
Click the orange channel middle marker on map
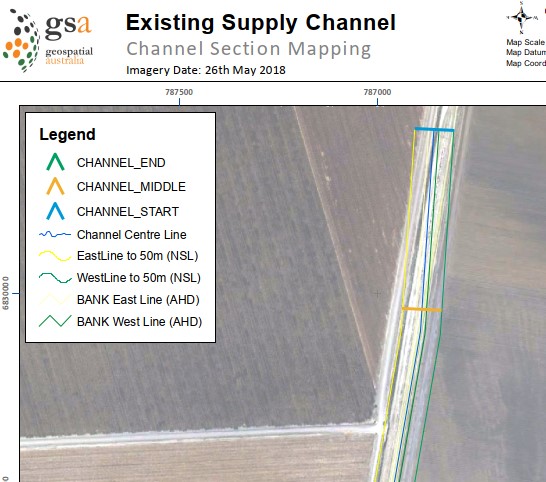click(x=422, y=309)
